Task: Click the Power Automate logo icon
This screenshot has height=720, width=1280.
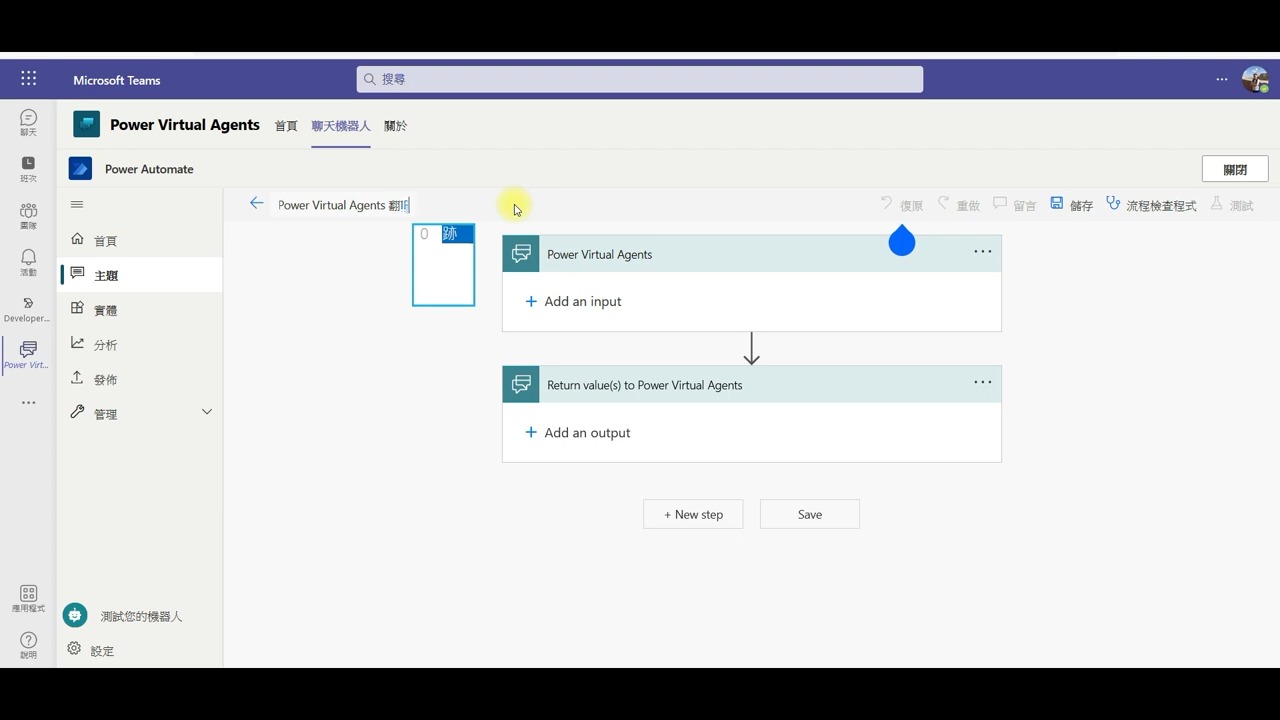Action: tap(80, 168)
